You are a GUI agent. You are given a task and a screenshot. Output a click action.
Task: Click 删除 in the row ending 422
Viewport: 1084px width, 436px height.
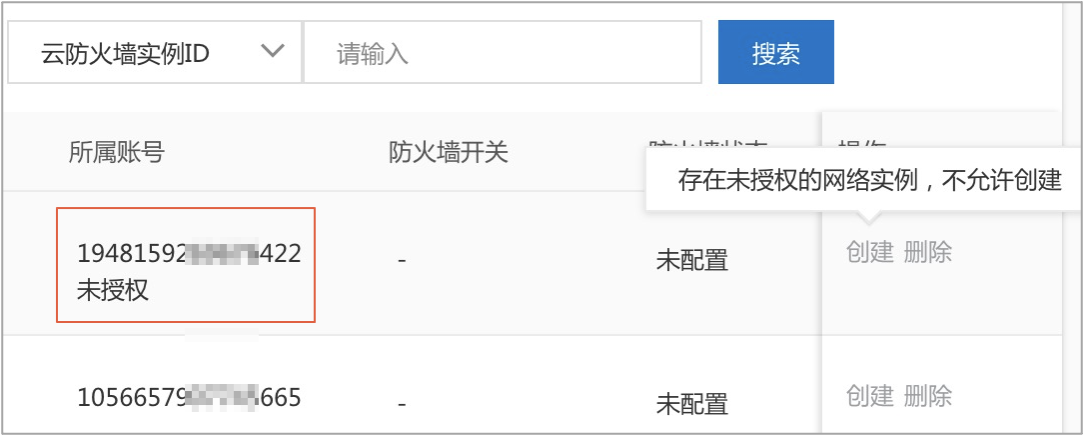coord(928,252)
